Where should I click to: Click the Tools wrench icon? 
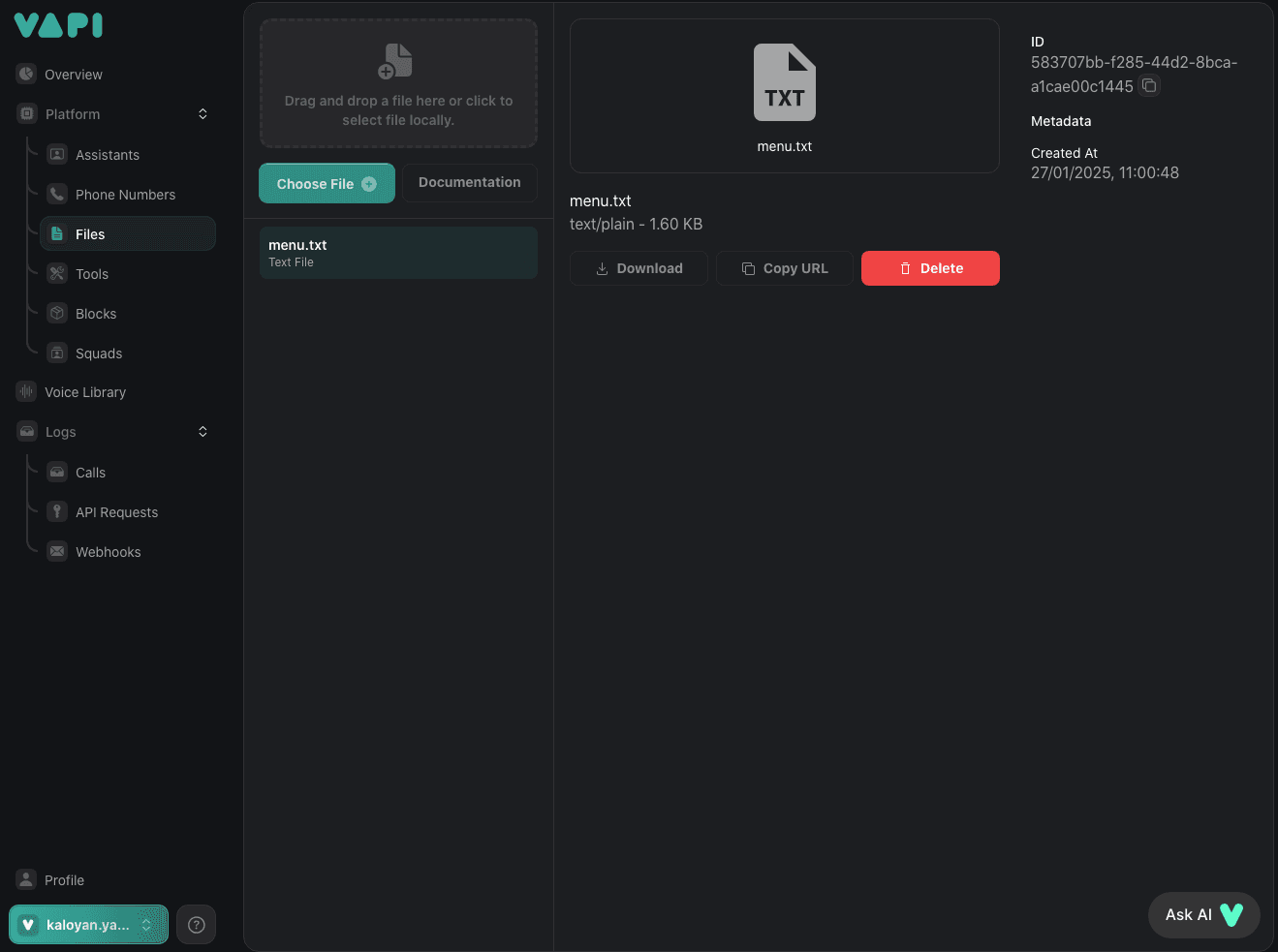click(57, 274)
